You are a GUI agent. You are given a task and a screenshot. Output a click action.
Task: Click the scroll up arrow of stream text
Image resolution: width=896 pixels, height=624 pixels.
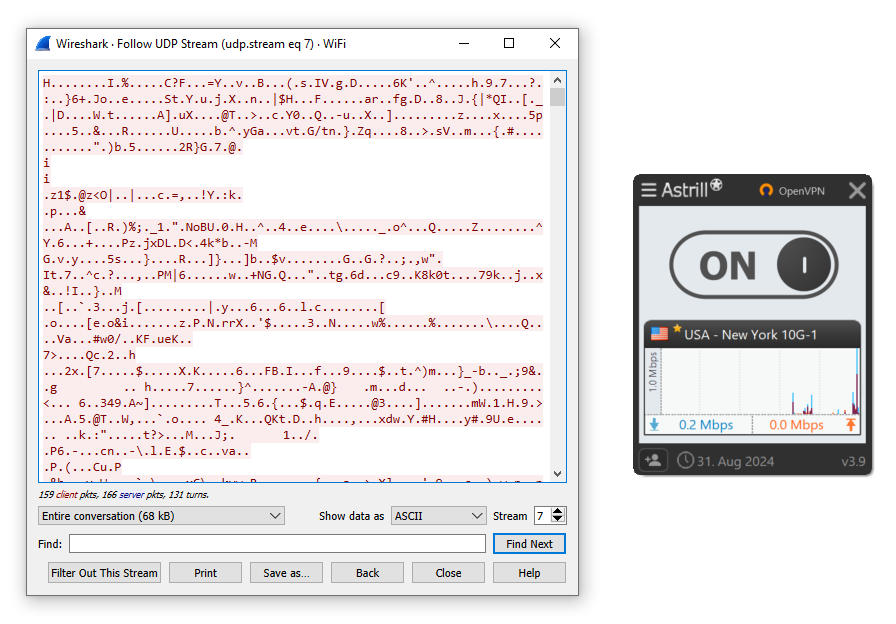coord(558,79)
